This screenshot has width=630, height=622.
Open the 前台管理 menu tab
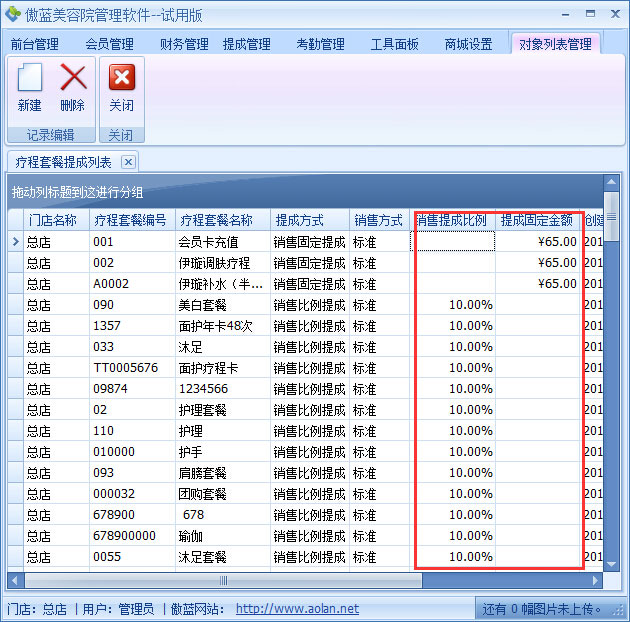coord(35,44)
